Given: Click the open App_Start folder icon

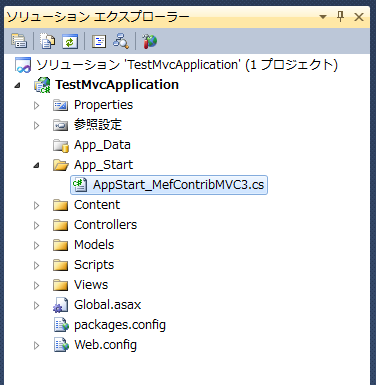Looking at the screenshot, I should point(61,165).
